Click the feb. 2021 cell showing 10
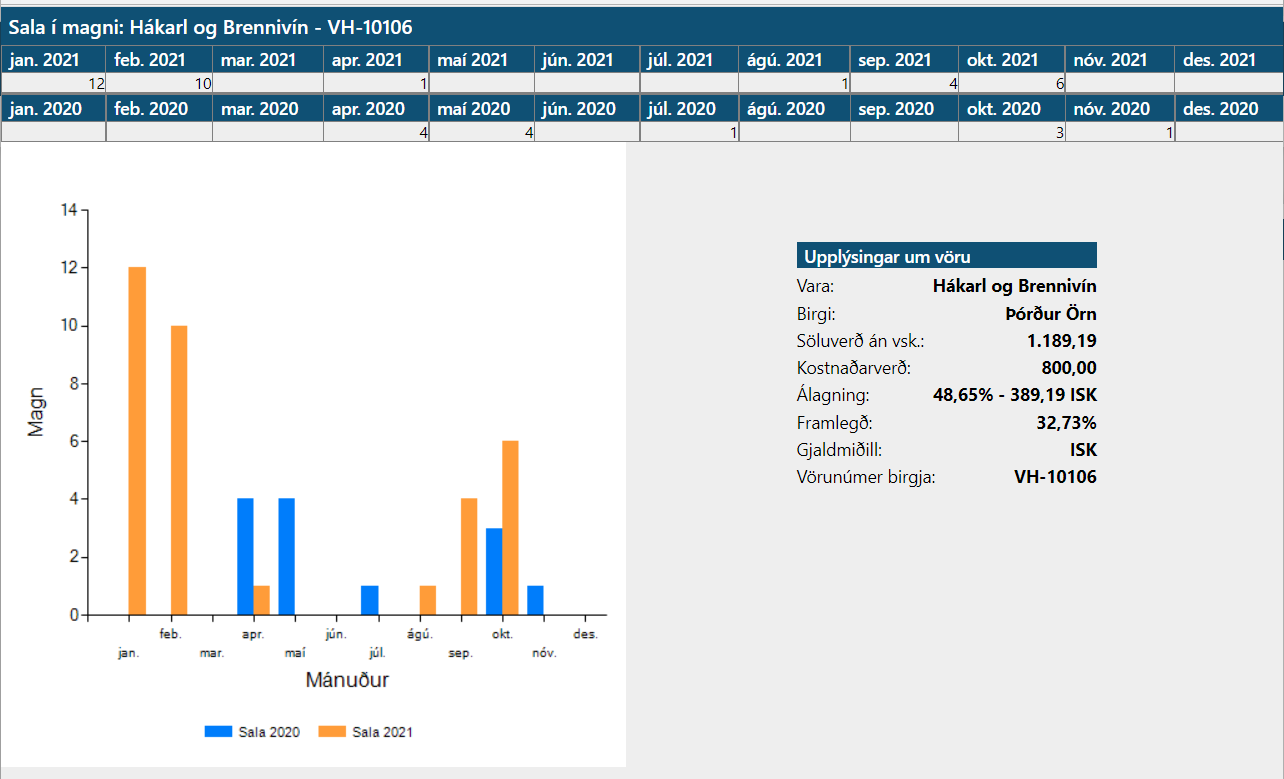Image resolution: width=1284 pixels, height=779 pixels. coord(159,84)
